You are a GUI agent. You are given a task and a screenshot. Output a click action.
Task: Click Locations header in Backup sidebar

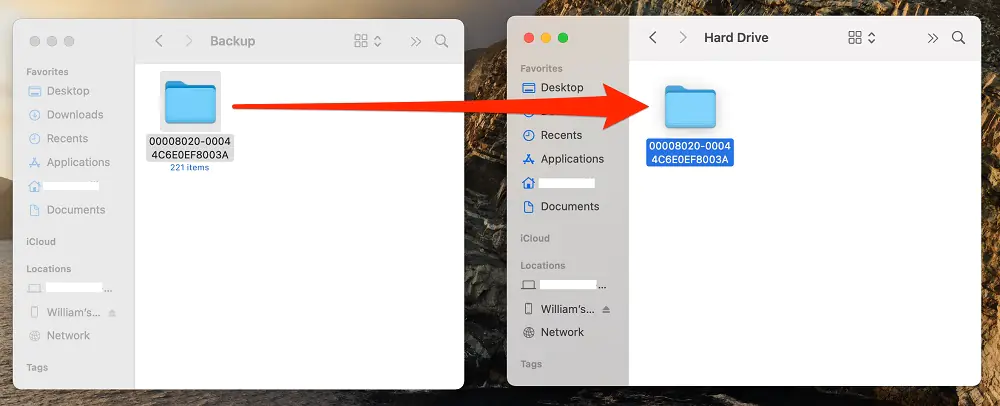click(x=48, y=269)
